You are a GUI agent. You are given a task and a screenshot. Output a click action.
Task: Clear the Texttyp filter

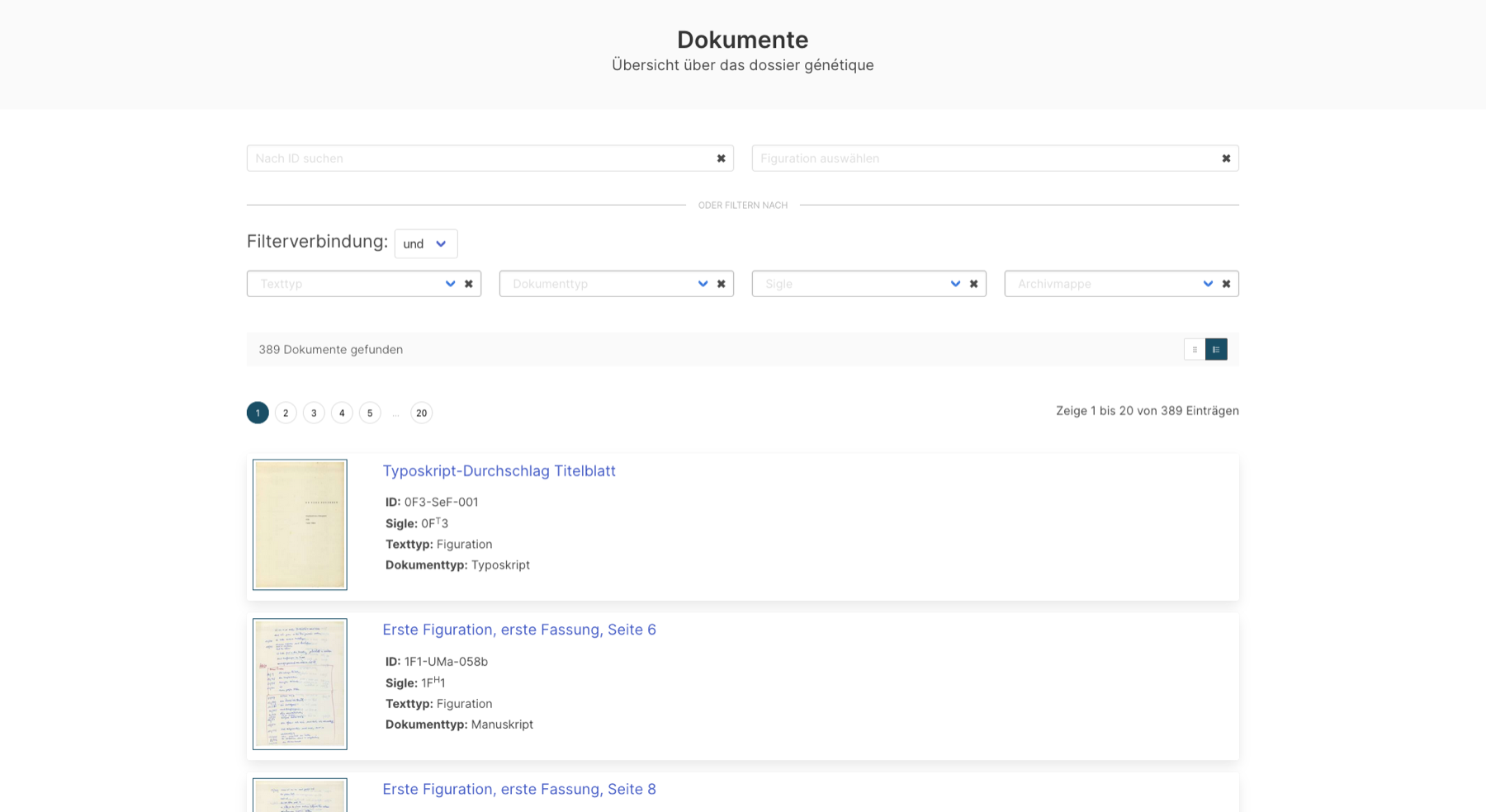(x=468, y=284)
